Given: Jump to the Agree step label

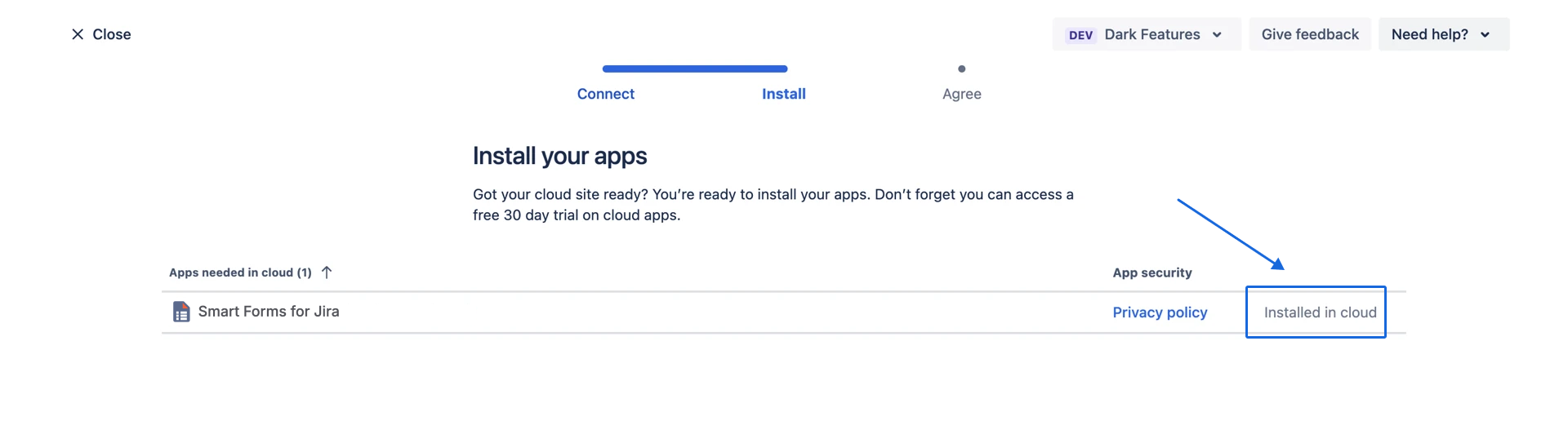Looking at the screenshot, I should [x=961, y=94].
